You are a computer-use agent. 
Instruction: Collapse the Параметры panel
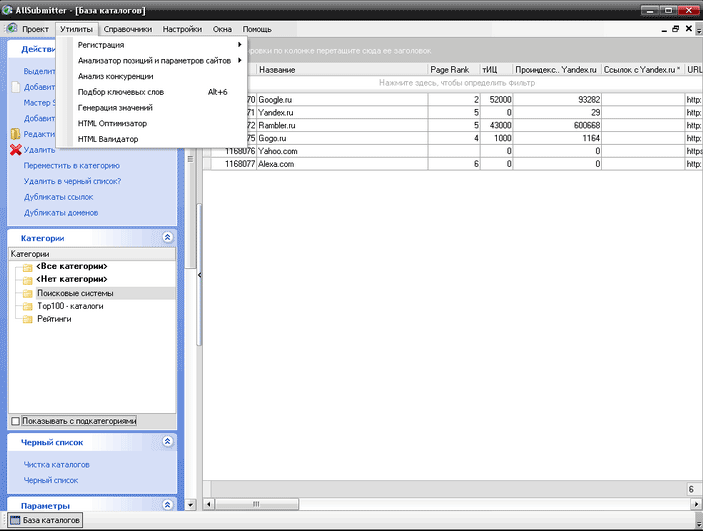(x=167, y=505)
